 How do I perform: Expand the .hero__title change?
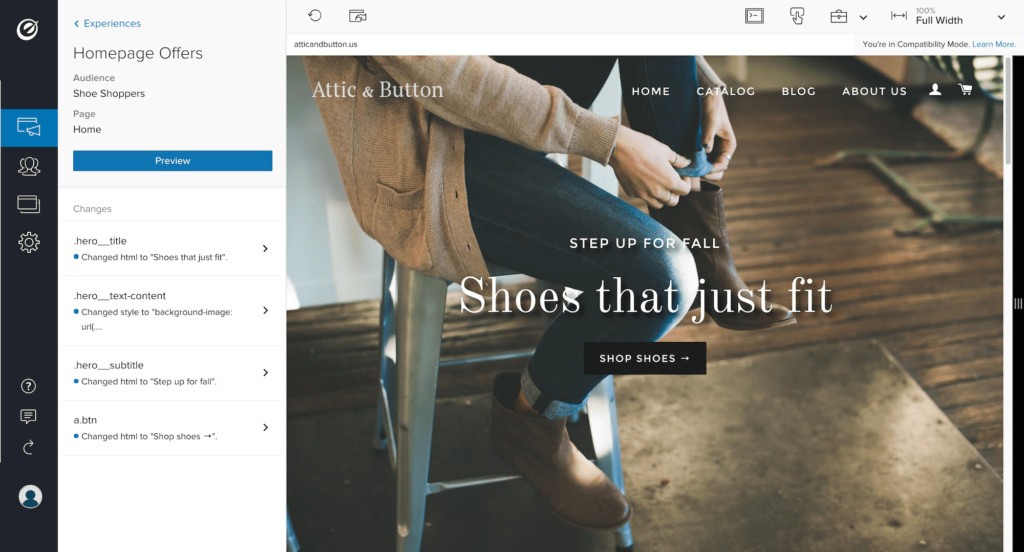tap(265, 248)
